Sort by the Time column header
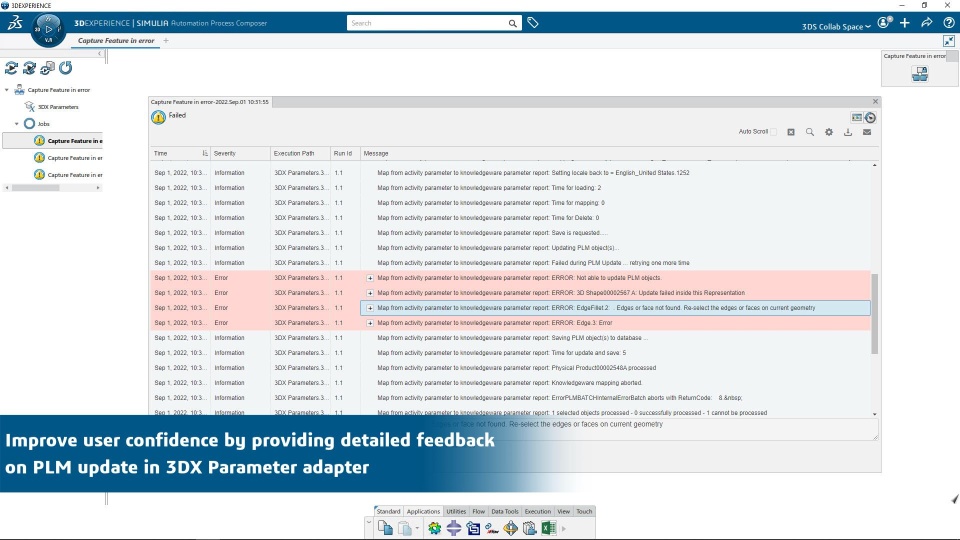This screenshot has width=960, height=540. pos(181,154)
